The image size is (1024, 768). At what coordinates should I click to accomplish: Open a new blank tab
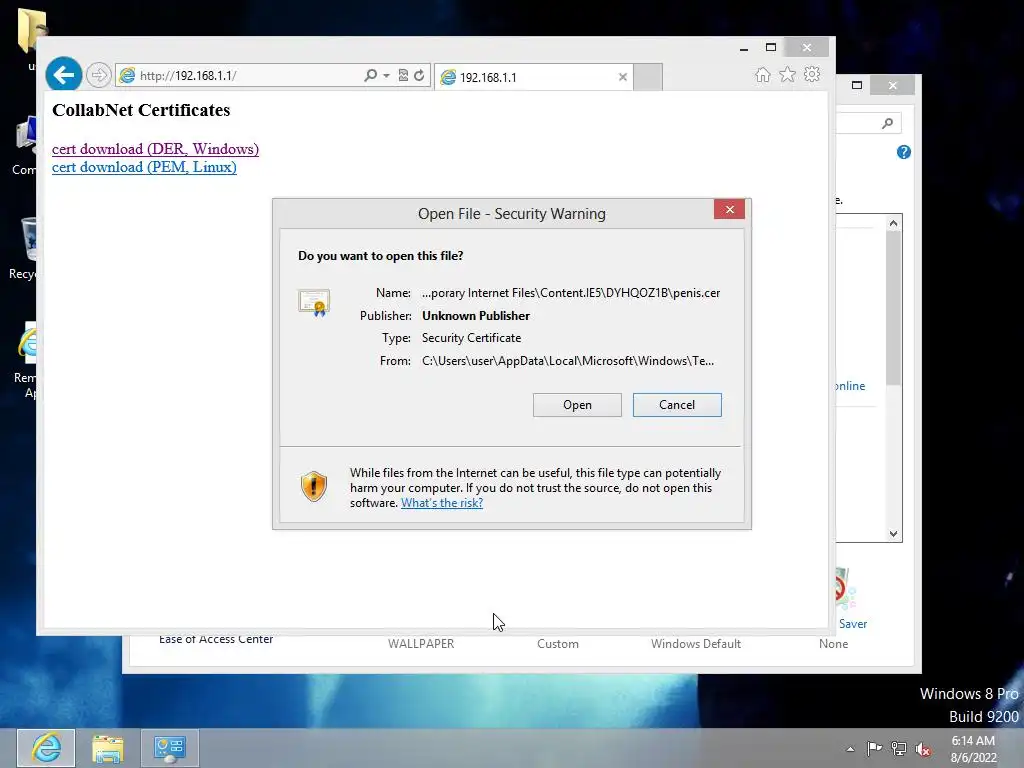point(648,77)
